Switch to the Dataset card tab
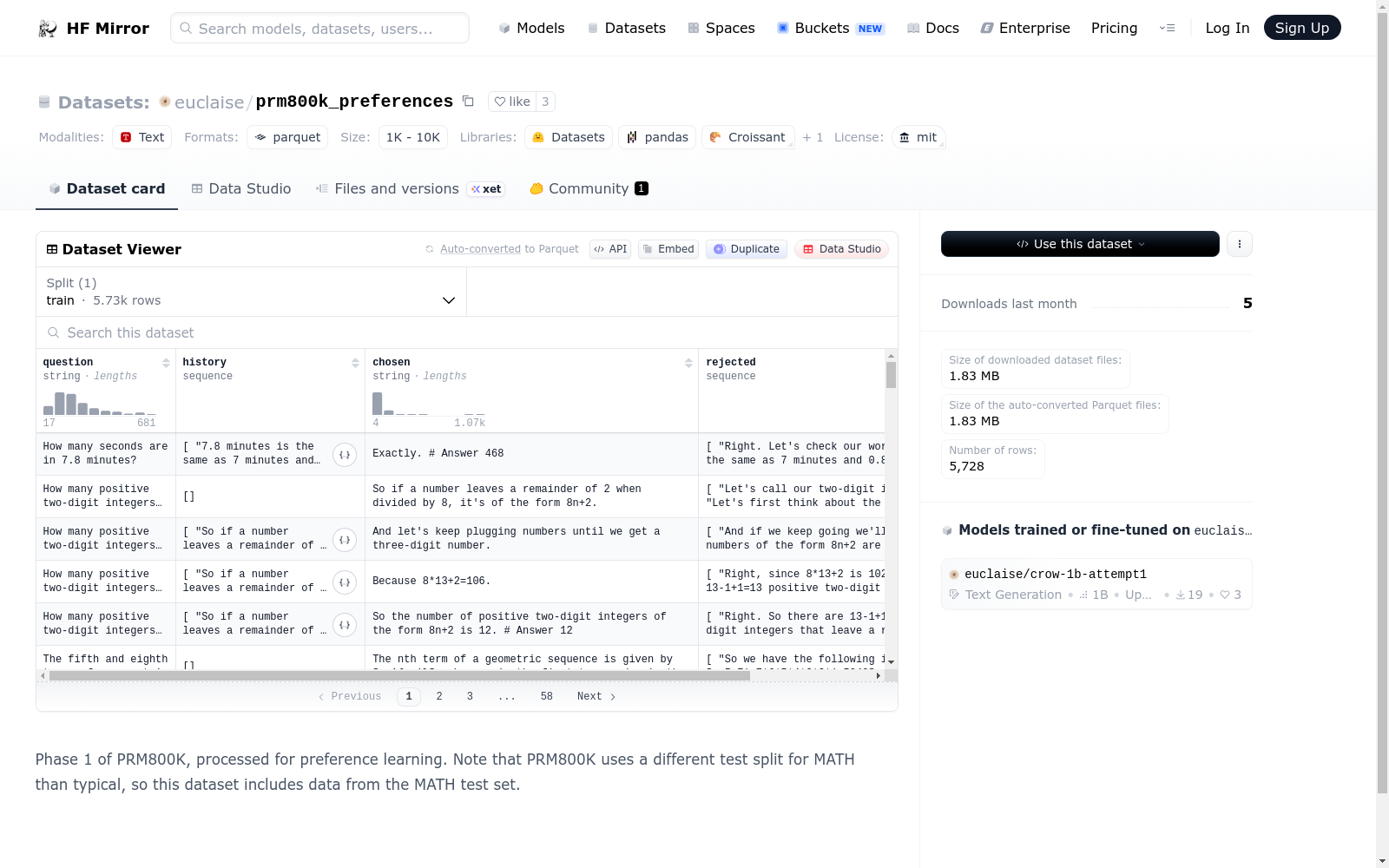1389x868 pixels. click(x=107, y=189)
